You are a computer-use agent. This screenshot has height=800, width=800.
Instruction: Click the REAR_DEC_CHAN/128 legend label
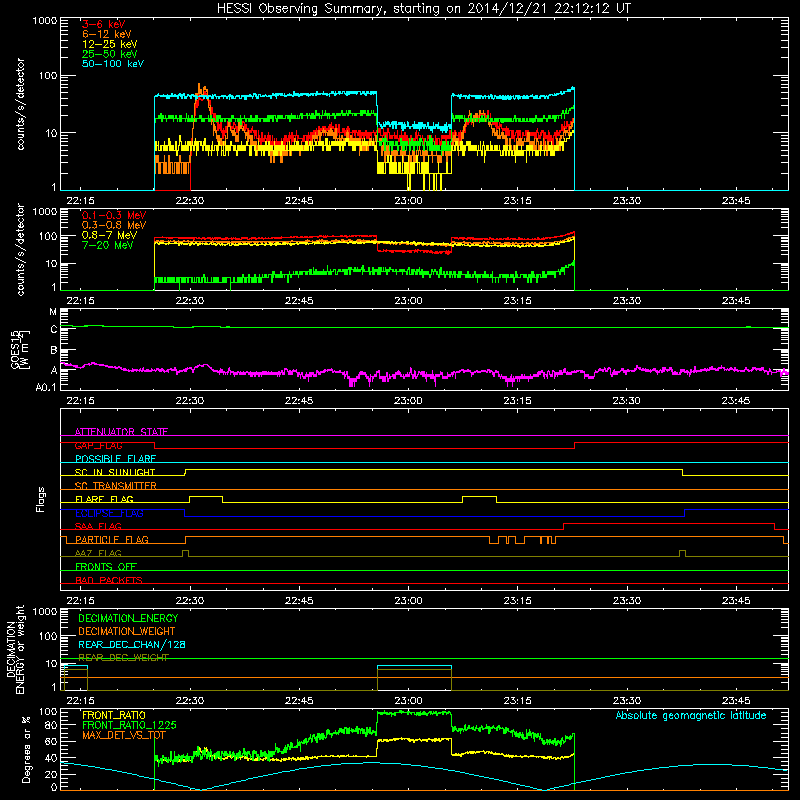tap(132, 645)
